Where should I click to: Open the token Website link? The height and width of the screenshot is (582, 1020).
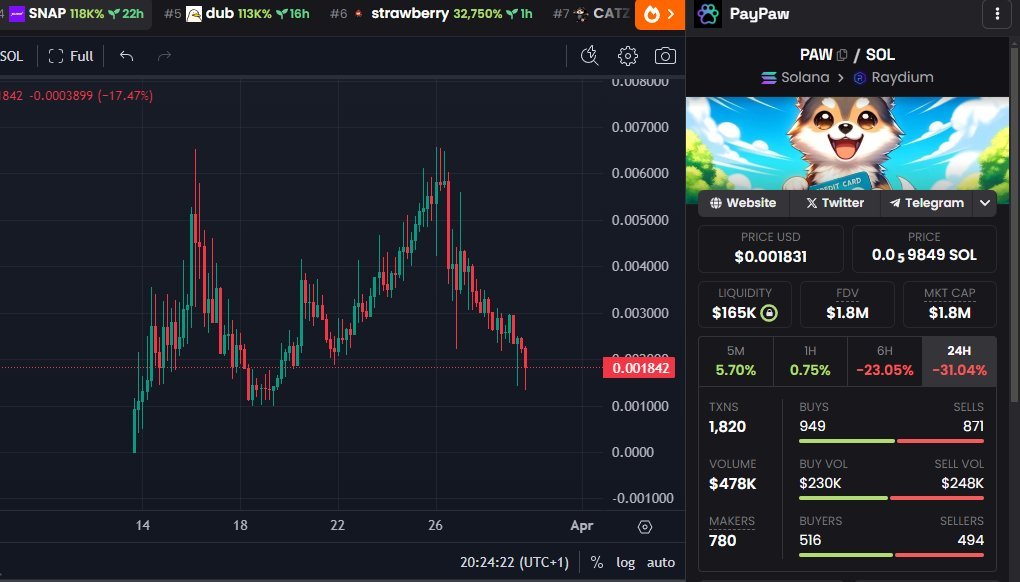point(743,203)
